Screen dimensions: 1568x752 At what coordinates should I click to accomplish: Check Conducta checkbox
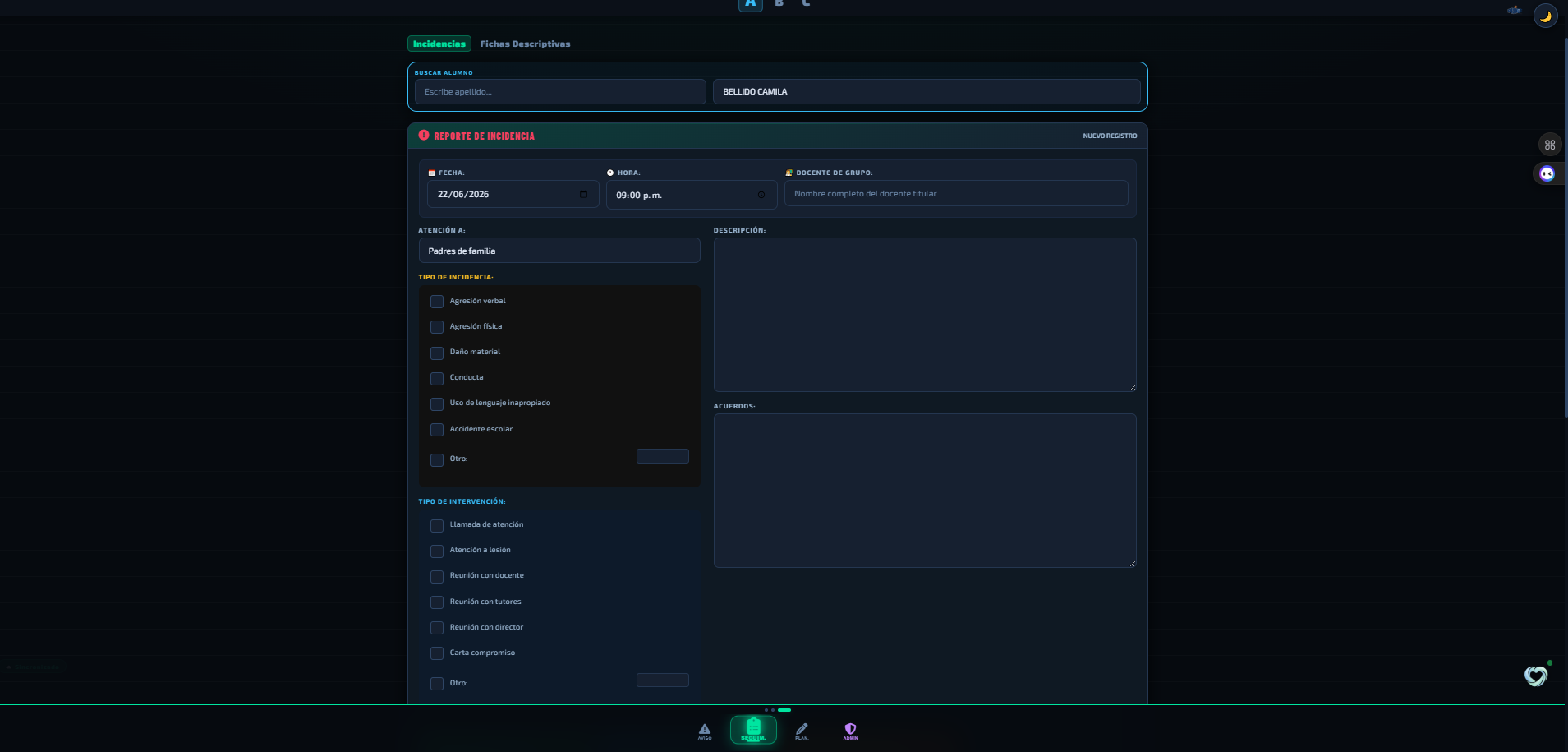click(x=437, y=378)
